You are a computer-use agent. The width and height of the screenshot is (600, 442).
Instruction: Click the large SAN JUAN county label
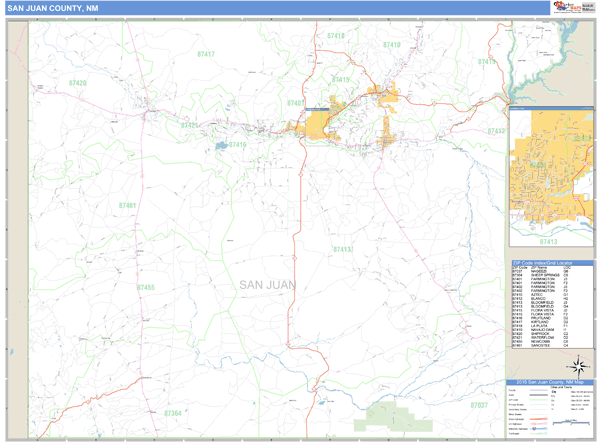point(267,285)
